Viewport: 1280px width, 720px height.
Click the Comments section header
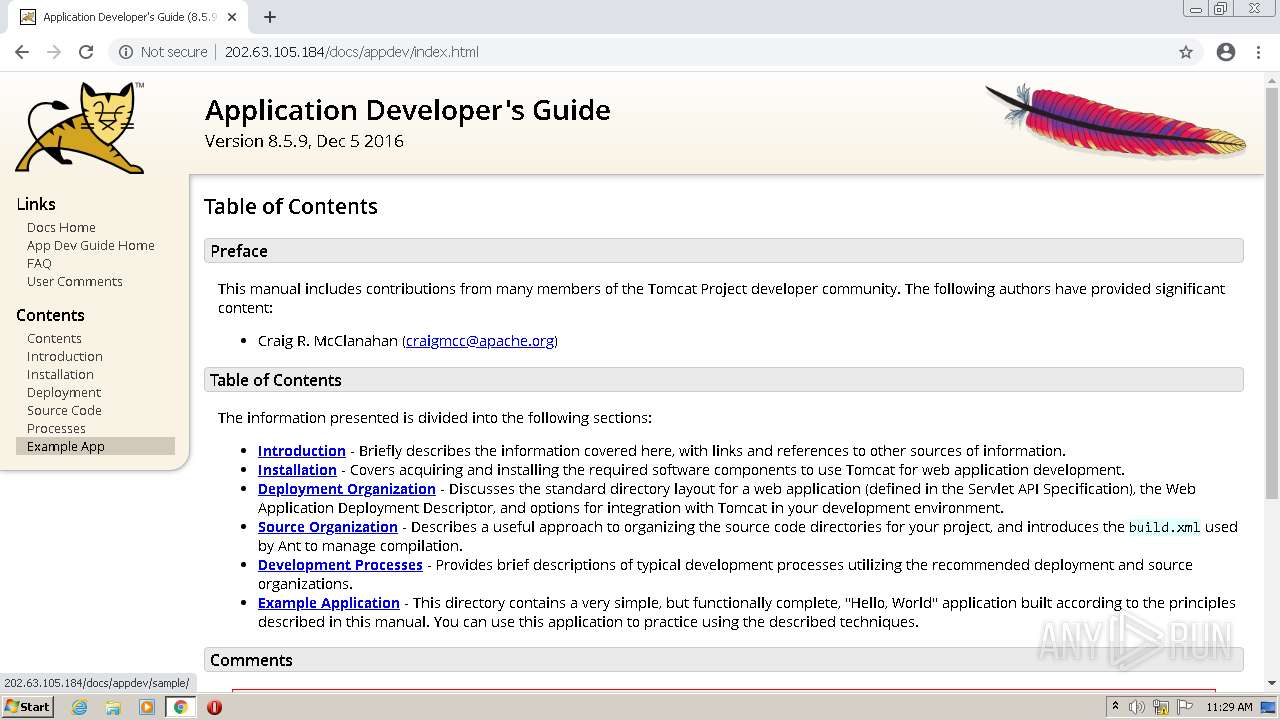click(x=724, y=660)
